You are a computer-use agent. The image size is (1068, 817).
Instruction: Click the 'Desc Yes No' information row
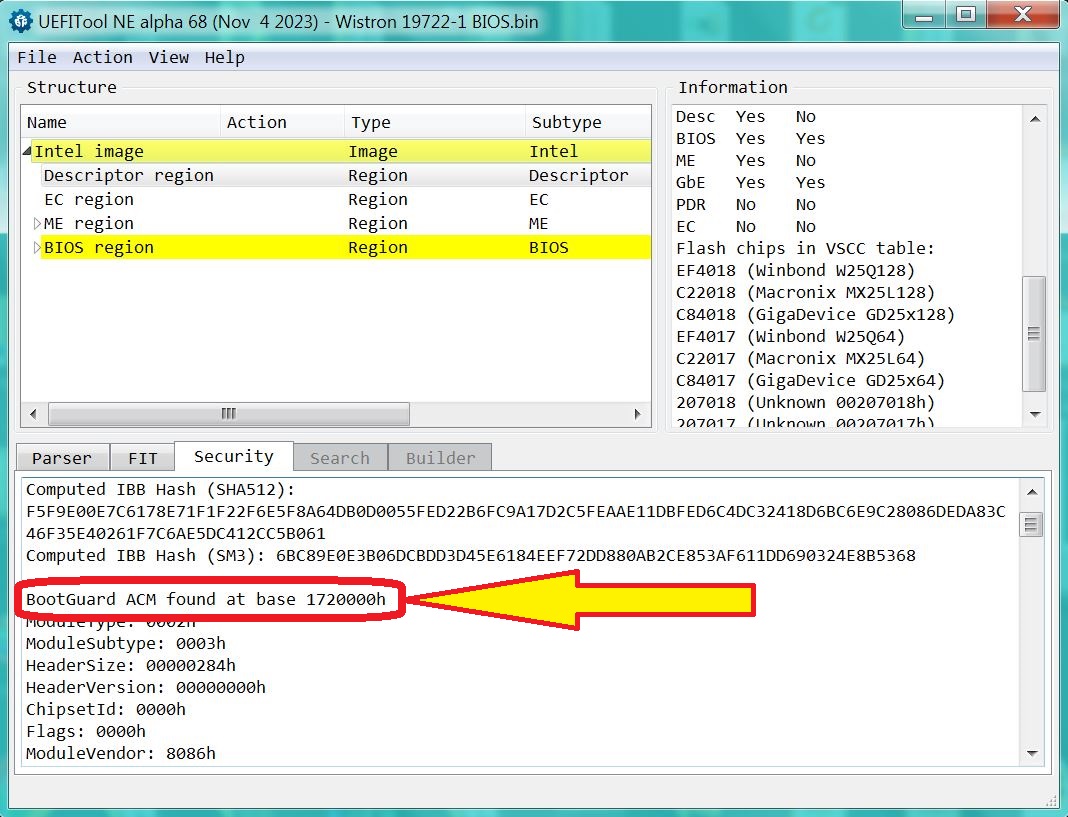click(x=746, y=117)
